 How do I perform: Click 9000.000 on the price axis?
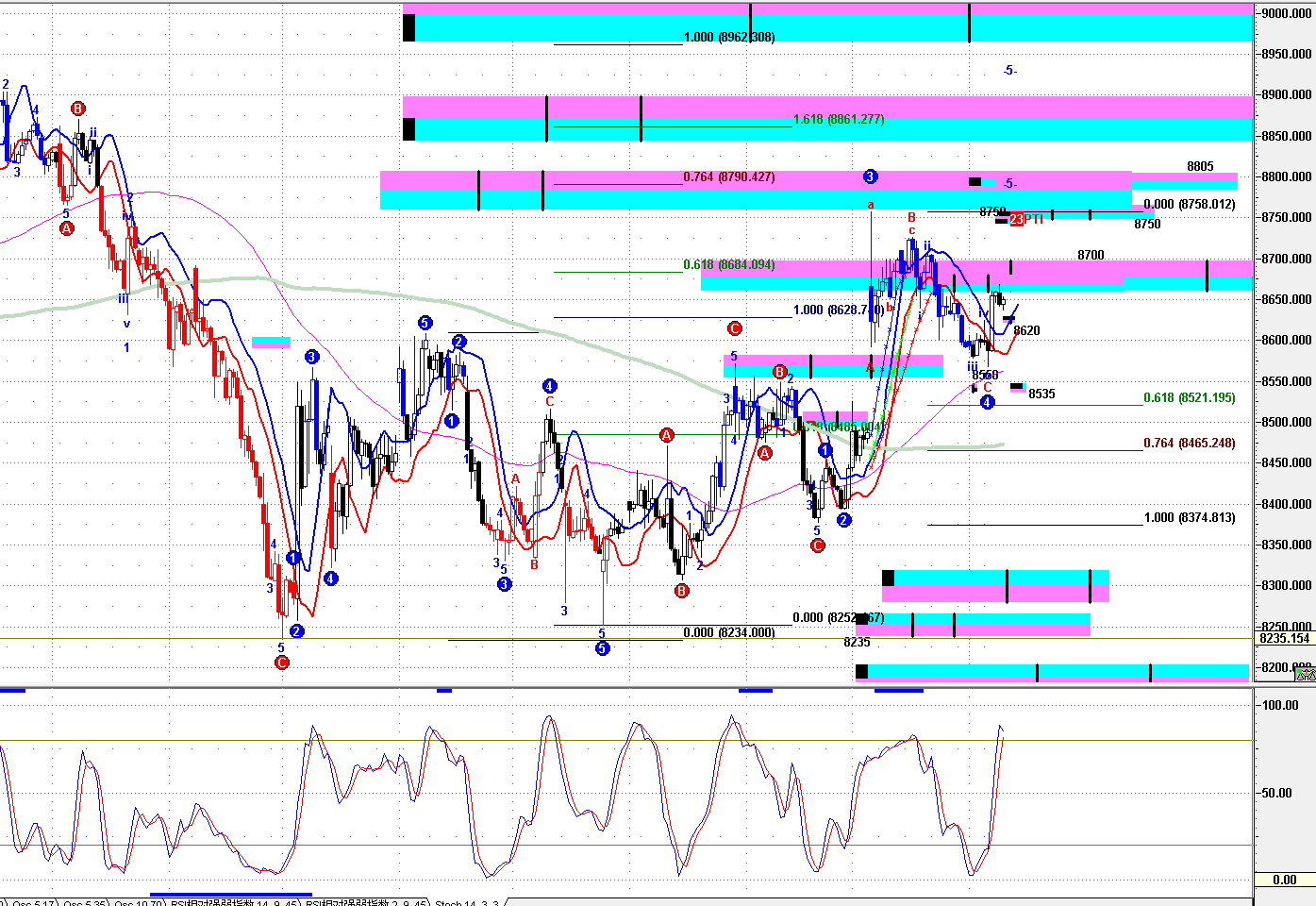tap(1287, 13)
